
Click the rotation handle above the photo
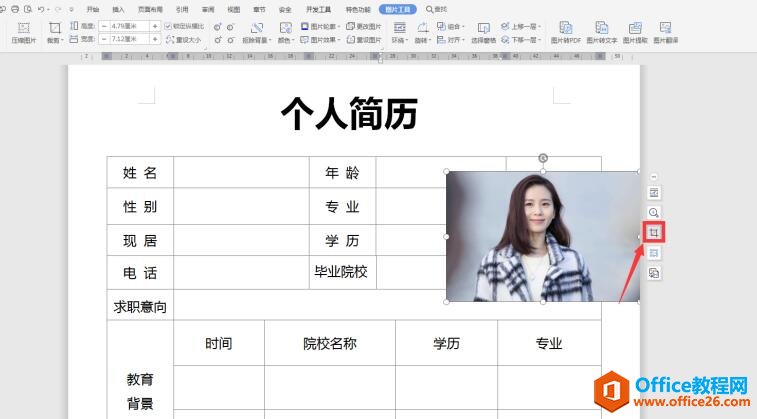pyautogui.click(x=543, y=158)
